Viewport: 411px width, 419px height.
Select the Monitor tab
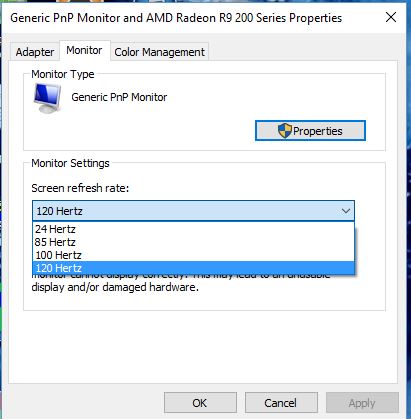84,50
